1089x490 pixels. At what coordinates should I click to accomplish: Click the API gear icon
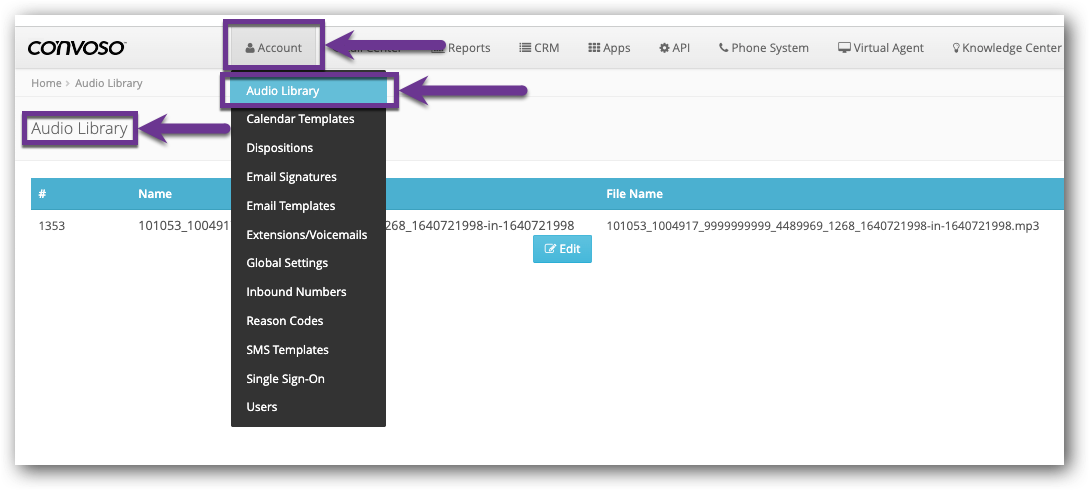[664, 48]
